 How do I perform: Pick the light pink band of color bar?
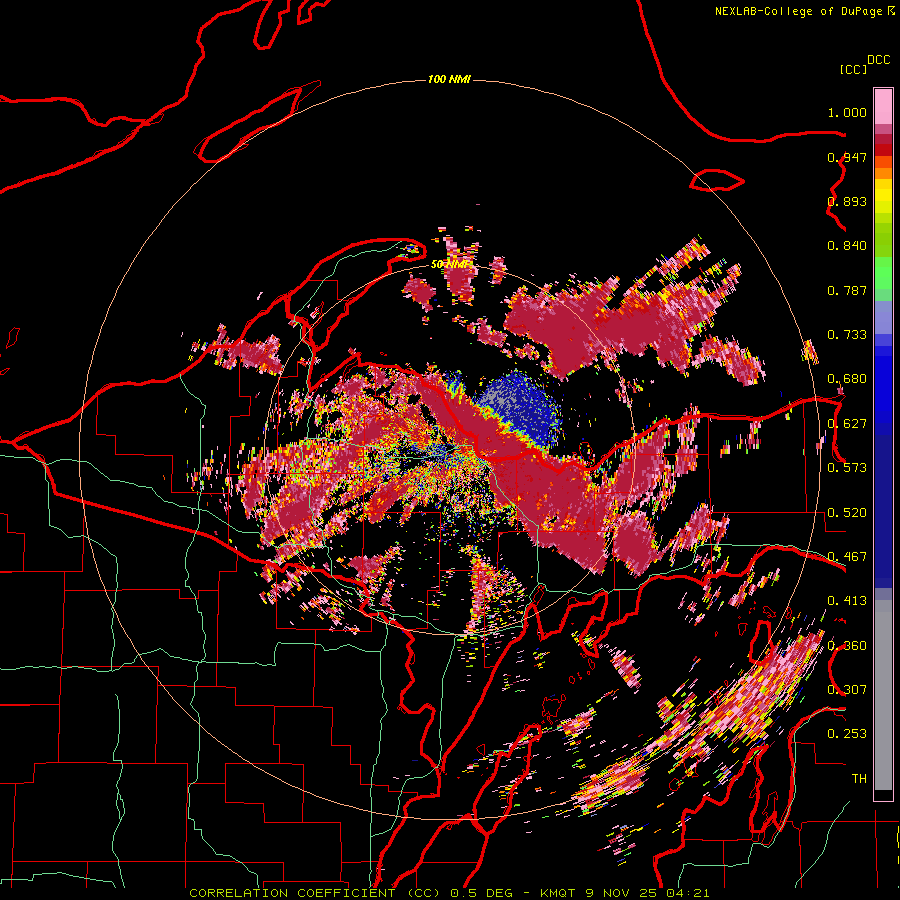click(883, 107)
